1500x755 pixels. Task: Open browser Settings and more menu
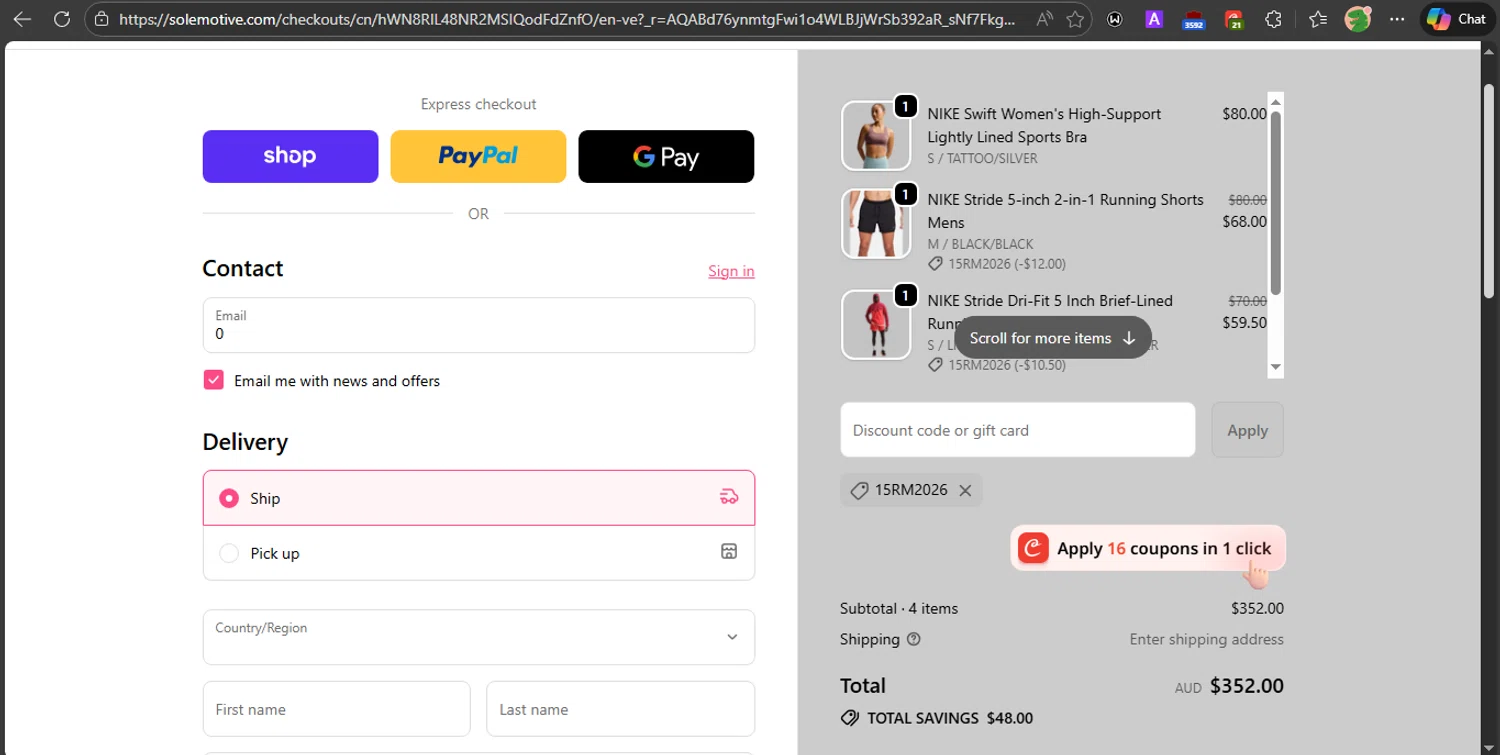click(1397, 19)
